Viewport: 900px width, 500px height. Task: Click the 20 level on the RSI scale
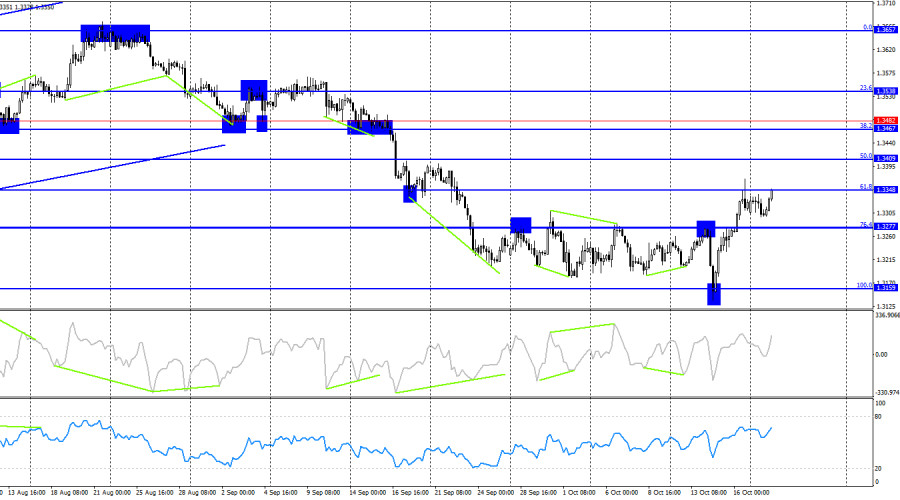coord(878,469)
